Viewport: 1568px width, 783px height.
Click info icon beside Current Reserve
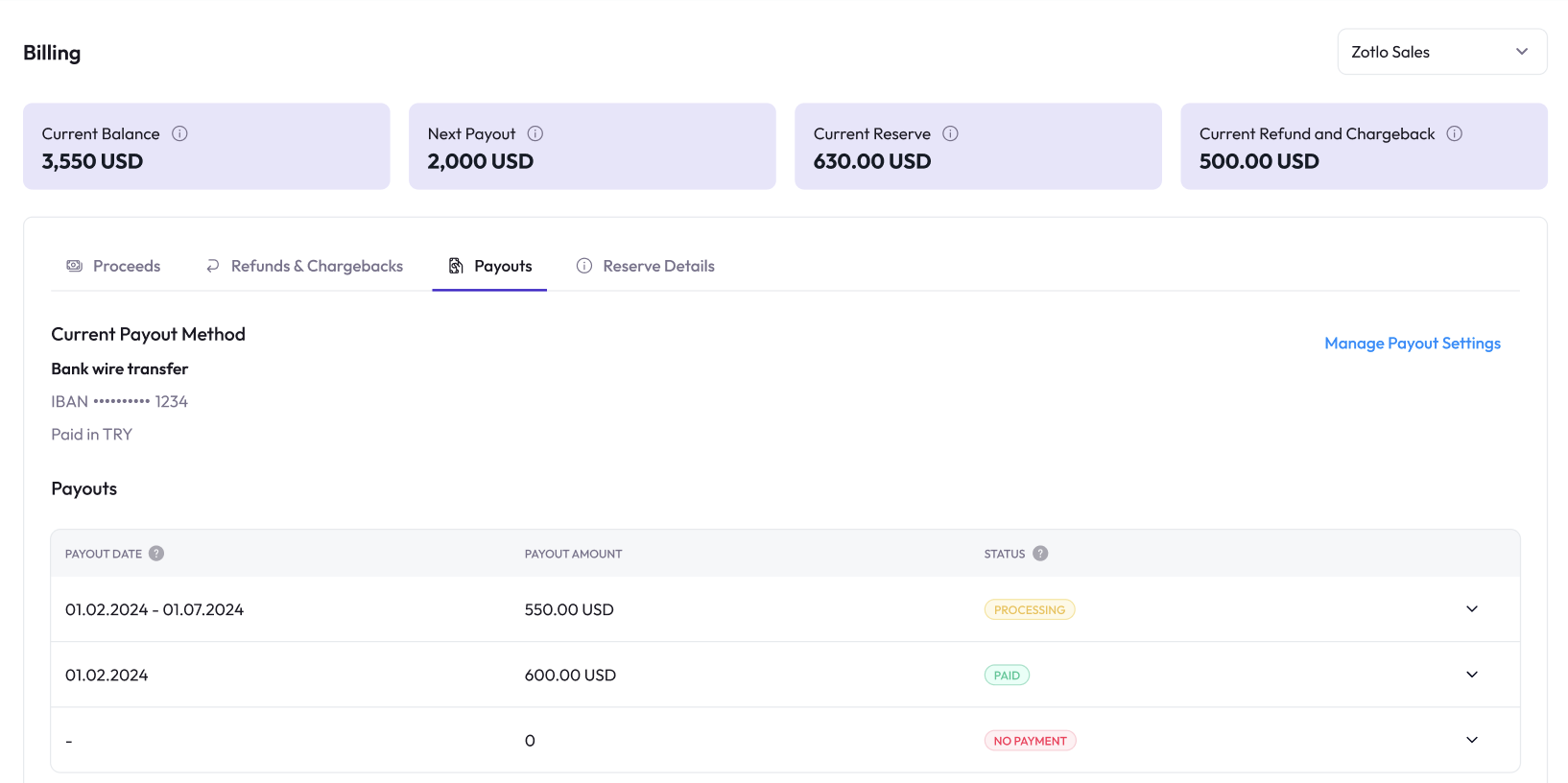tap(950, 133)
